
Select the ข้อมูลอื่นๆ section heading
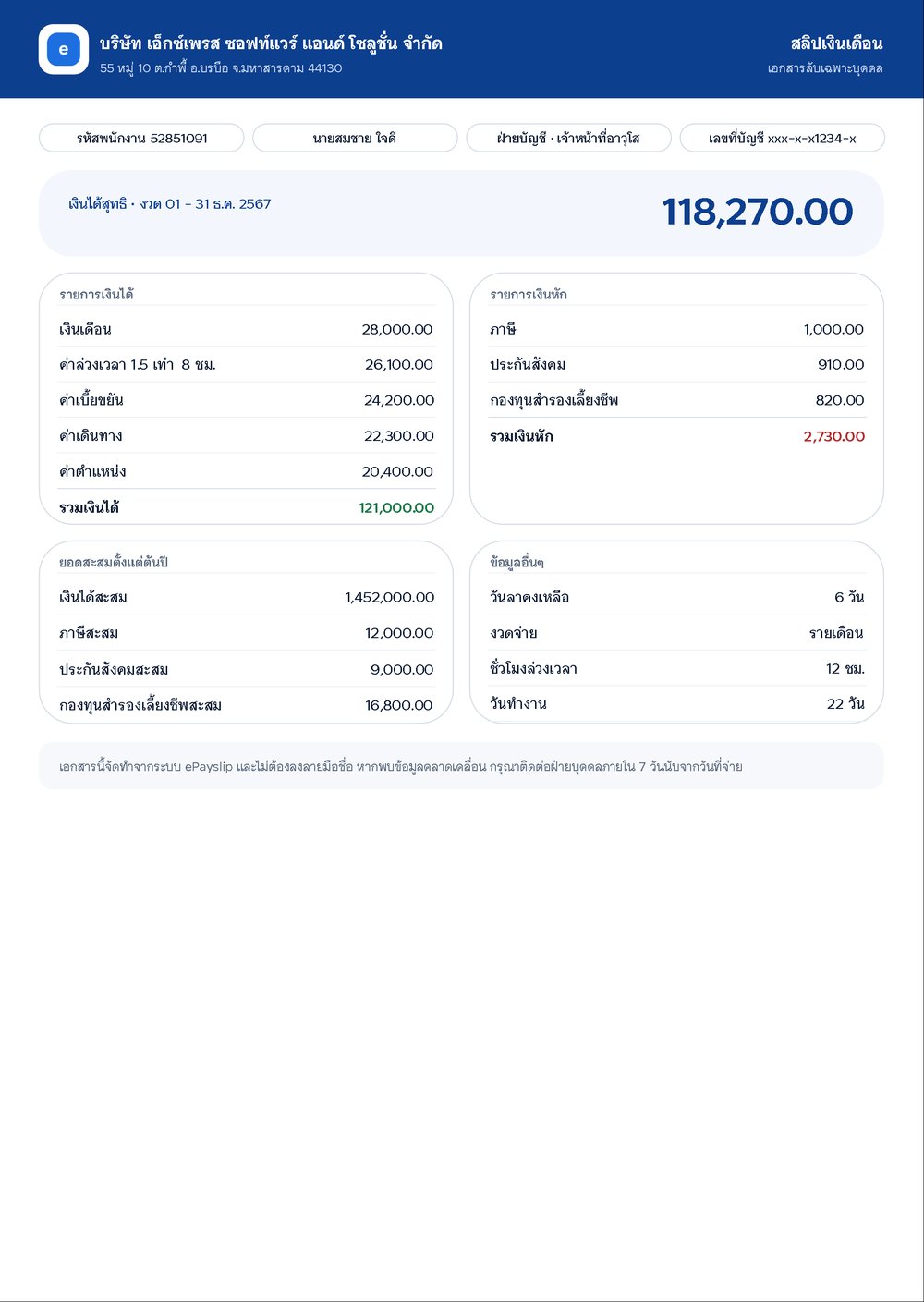517,563
